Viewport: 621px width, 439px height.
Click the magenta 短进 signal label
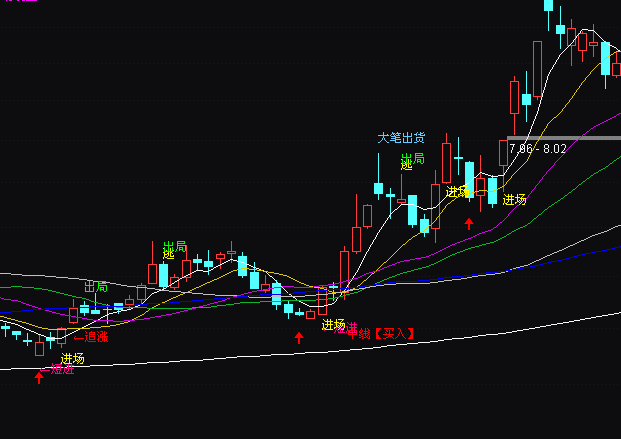pyautogui.click(x=62, y=369)
